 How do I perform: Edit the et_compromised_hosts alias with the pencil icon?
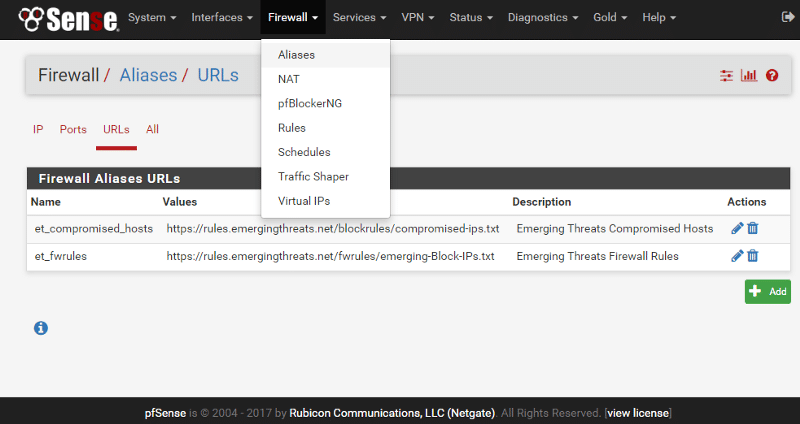[x=737, y=228]
